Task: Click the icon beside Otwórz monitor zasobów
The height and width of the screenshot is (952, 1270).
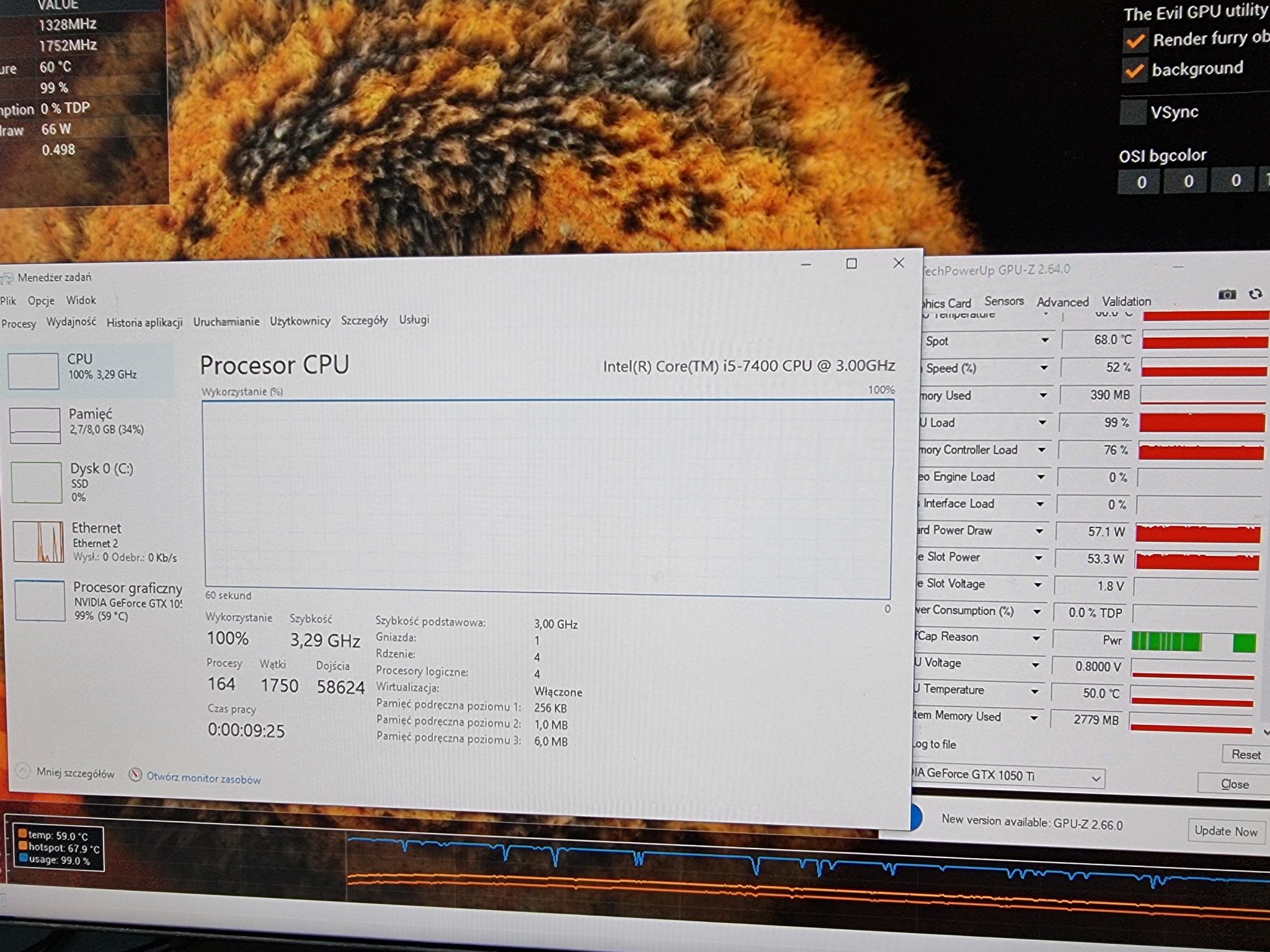Action: 135,775
